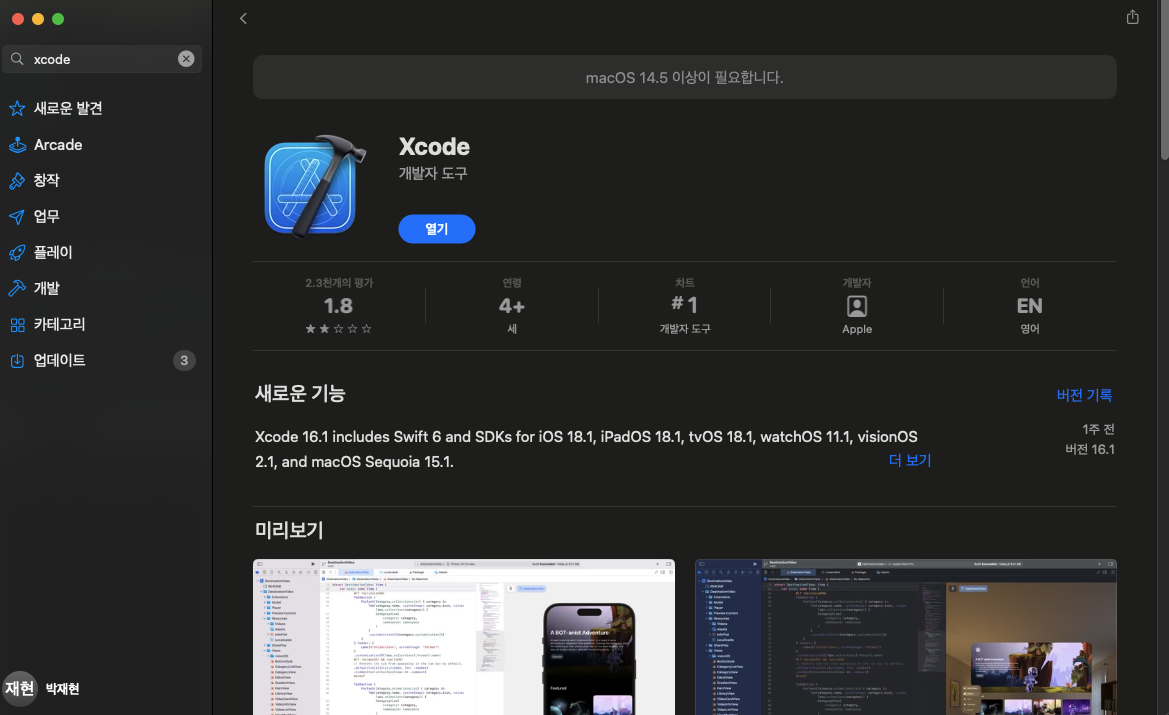Clear the xcode search text

pos(186,59)
